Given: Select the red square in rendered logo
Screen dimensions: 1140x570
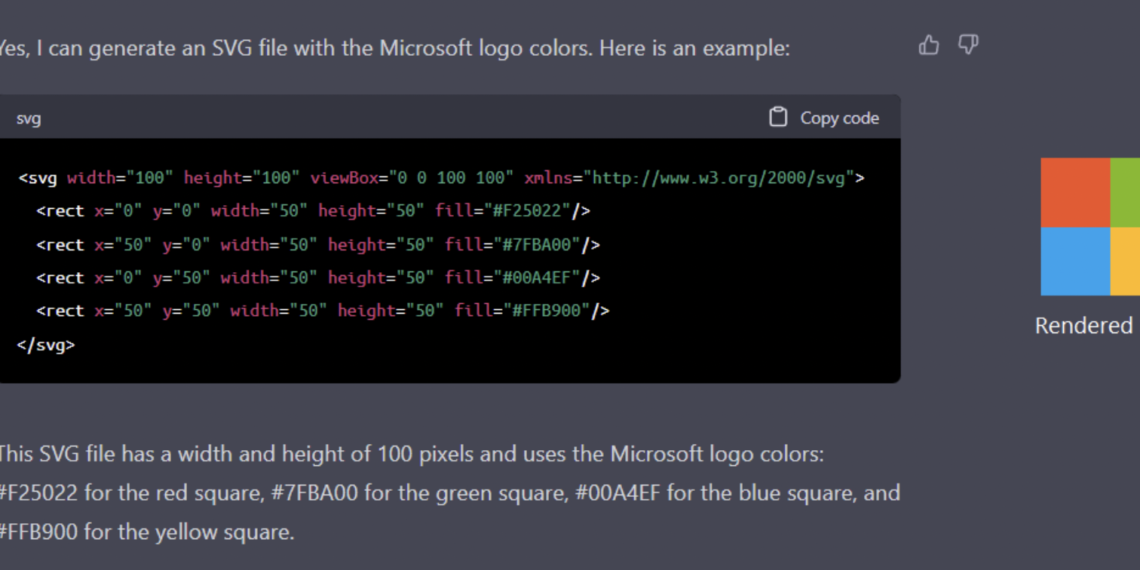Looking at the screenshot, I should [1075, 192].
